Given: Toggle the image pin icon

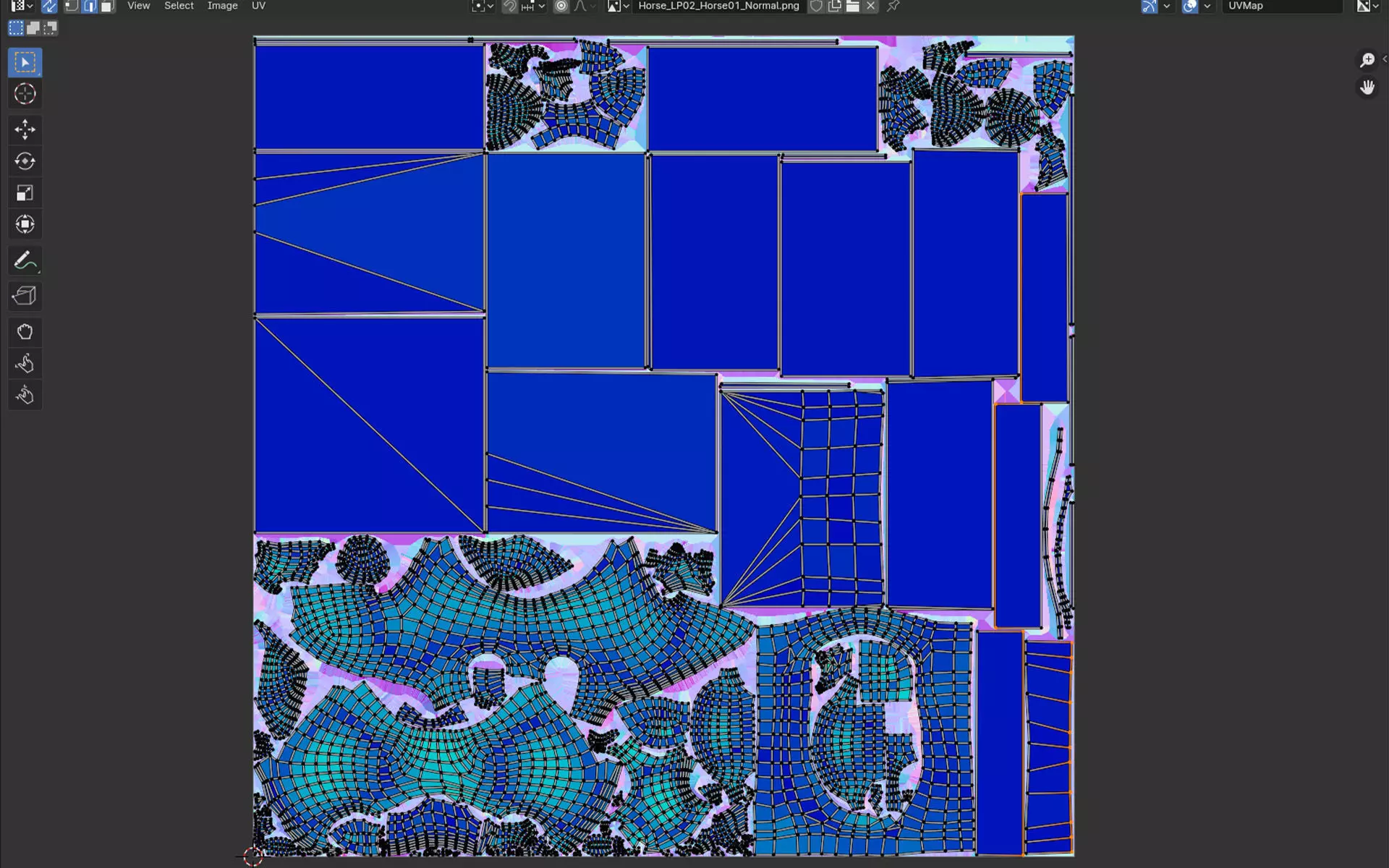Looking at the screenshot, I should click(x=893, y=7).
